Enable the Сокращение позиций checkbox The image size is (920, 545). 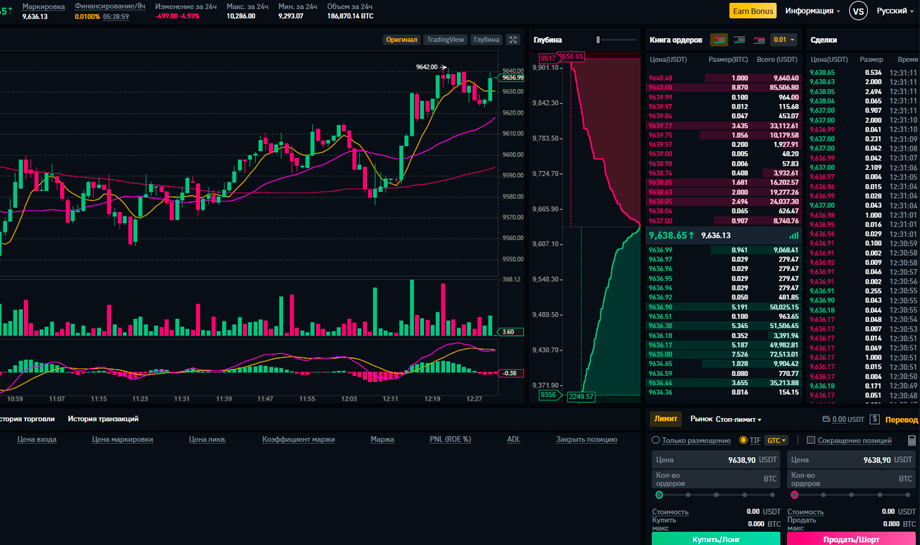811,440
